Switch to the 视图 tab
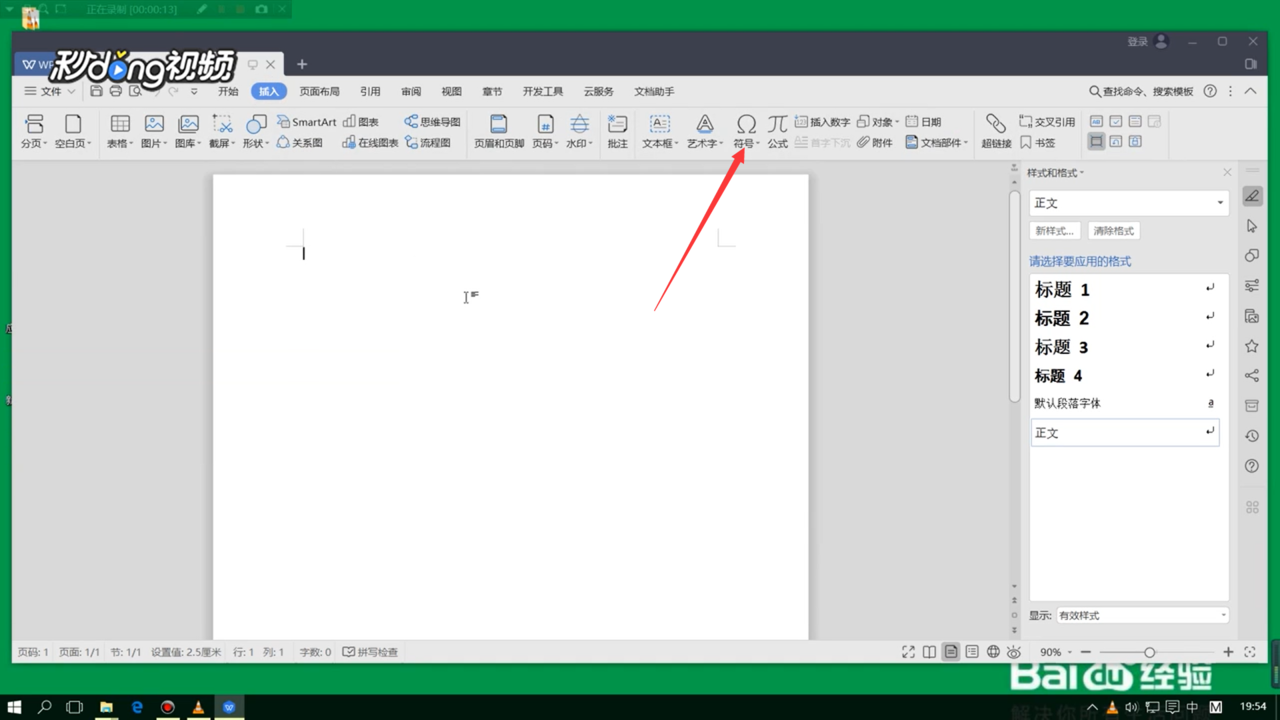 (x=452, y=91)
